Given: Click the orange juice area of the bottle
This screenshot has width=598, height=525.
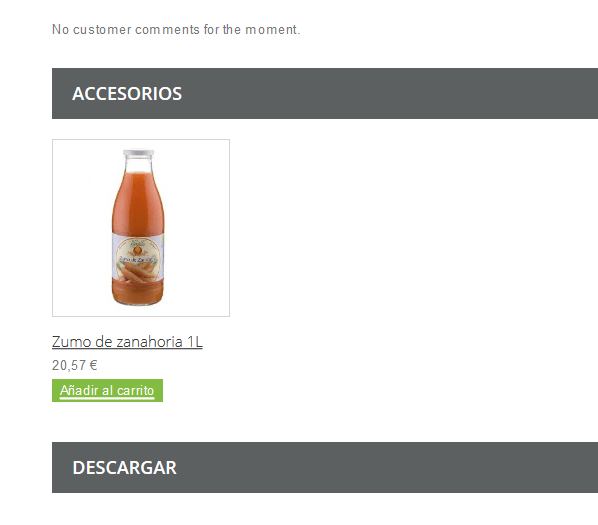Looking at the screenshot, I should (138, 202).
